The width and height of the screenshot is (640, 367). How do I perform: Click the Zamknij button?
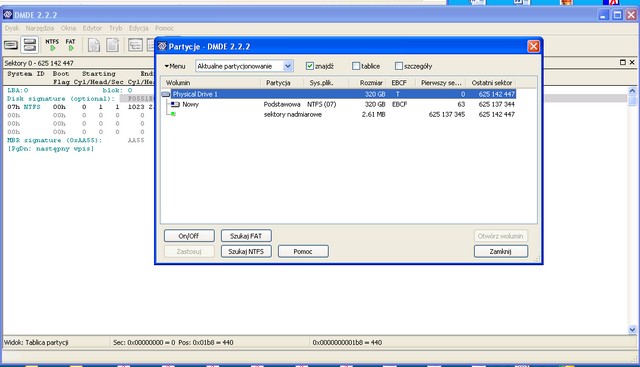tap(501, 251)
